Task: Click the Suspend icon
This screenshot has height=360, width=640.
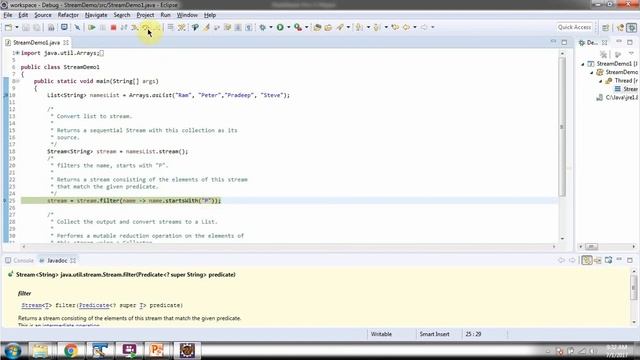Action: pyautogui.click(x=102, y=27)
